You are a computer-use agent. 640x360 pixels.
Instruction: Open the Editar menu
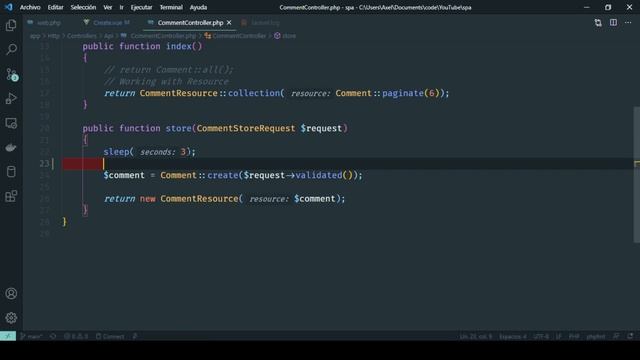pyautogui.click(x=56, y=7)
